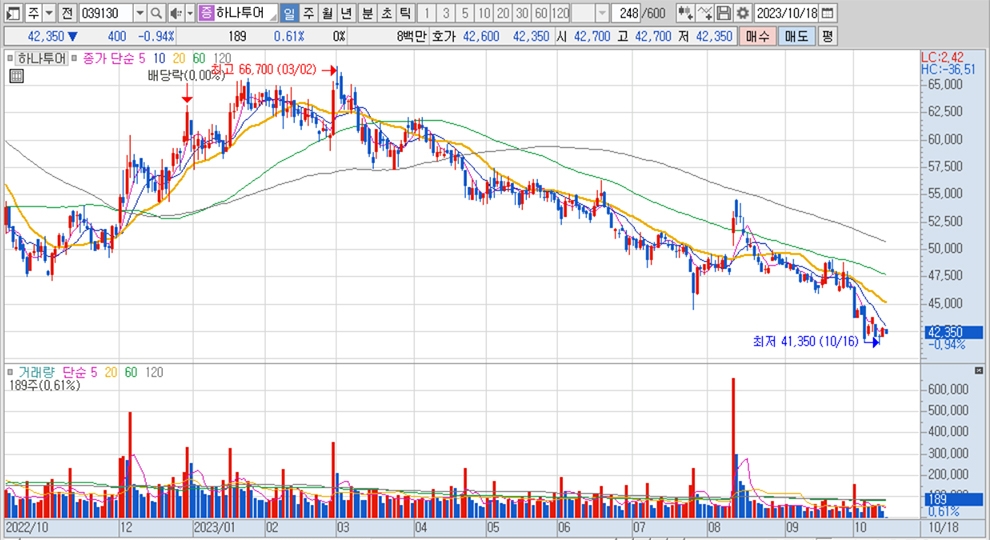990x540 pixels.
Task: Click the add line indicator icon
Action: click(705, 13)
